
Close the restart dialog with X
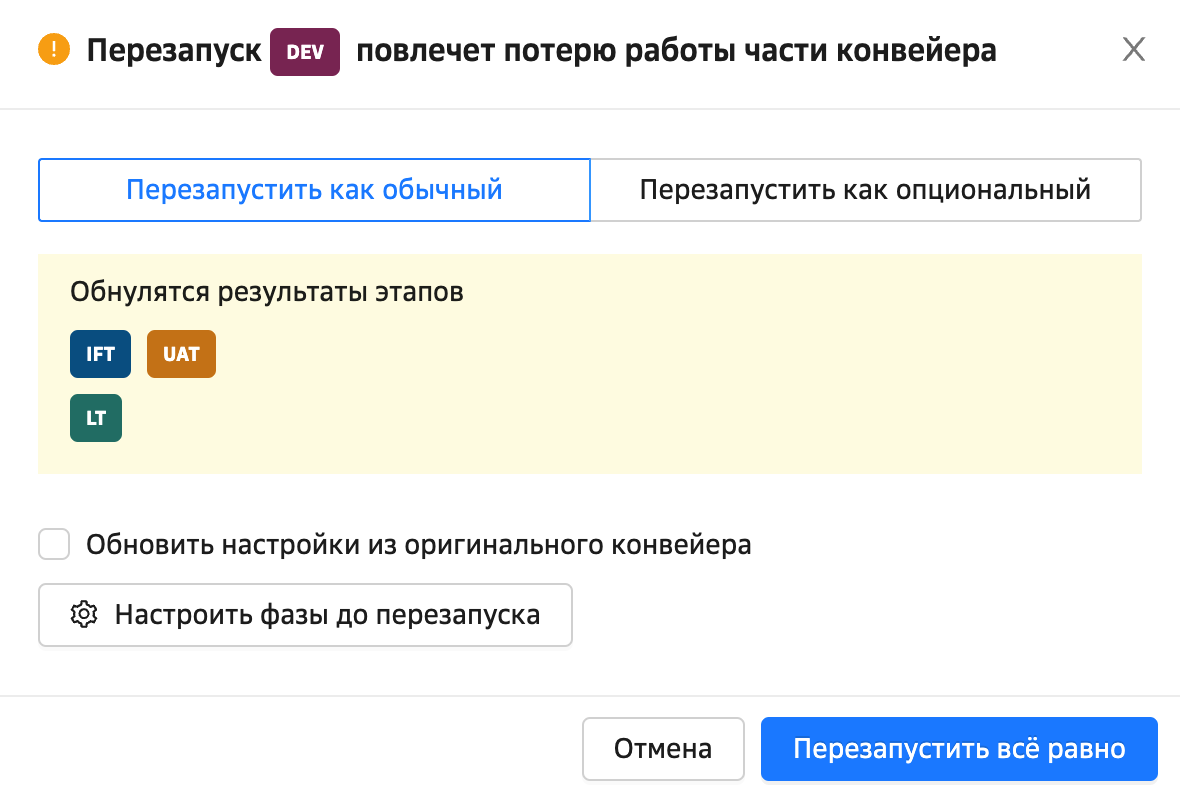[x=1133, y=50]
